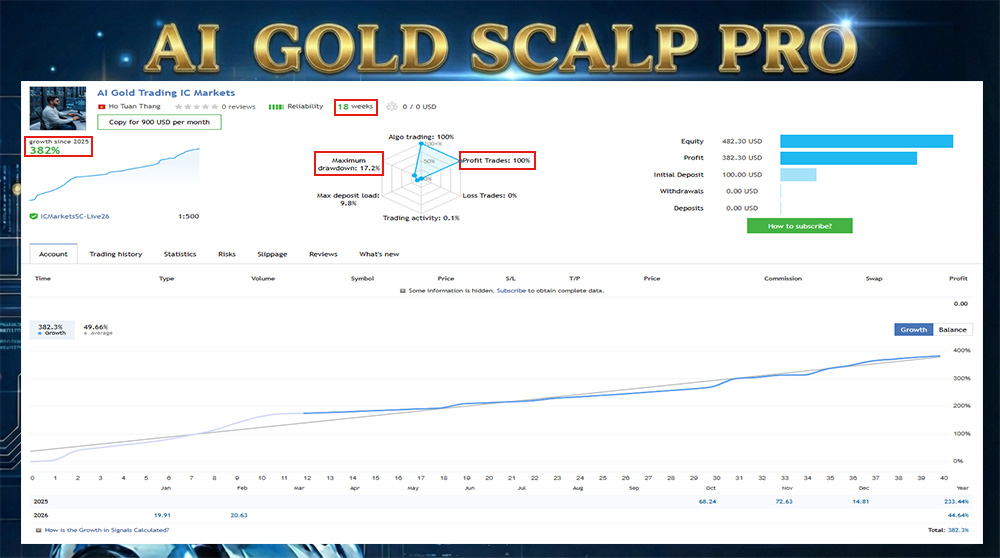Click the green shield icon by ICMarketsSC-Live26

pos(35,216)
